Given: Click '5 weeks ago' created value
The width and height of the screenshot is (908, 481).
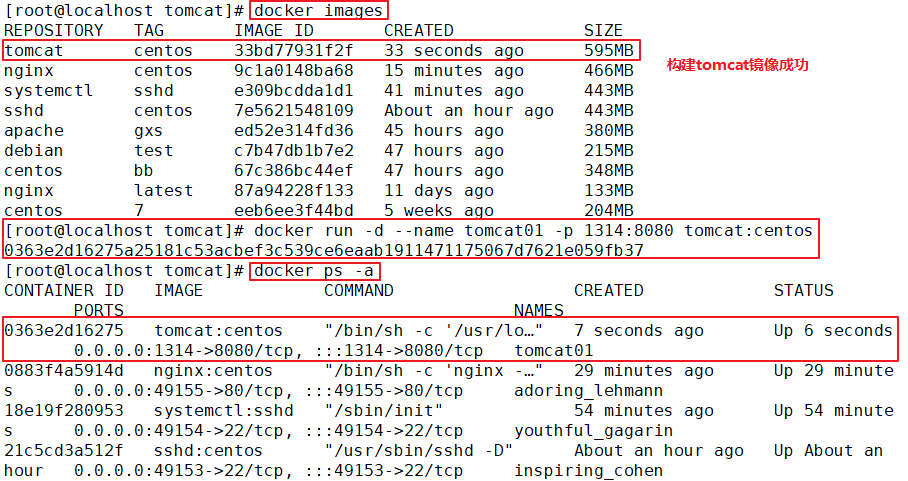Looking at the screenshot, I should point(438,211).
